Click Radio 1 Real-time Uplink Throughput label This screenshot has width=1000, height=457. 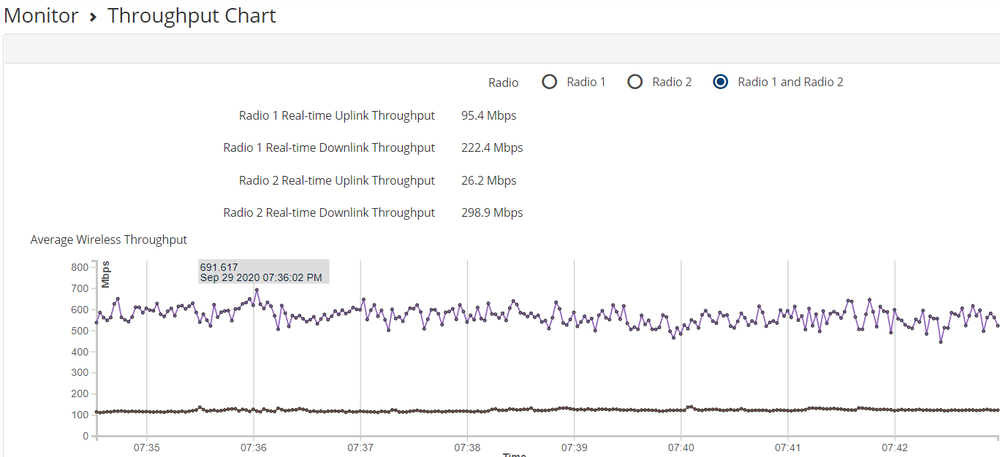[337, 116]
